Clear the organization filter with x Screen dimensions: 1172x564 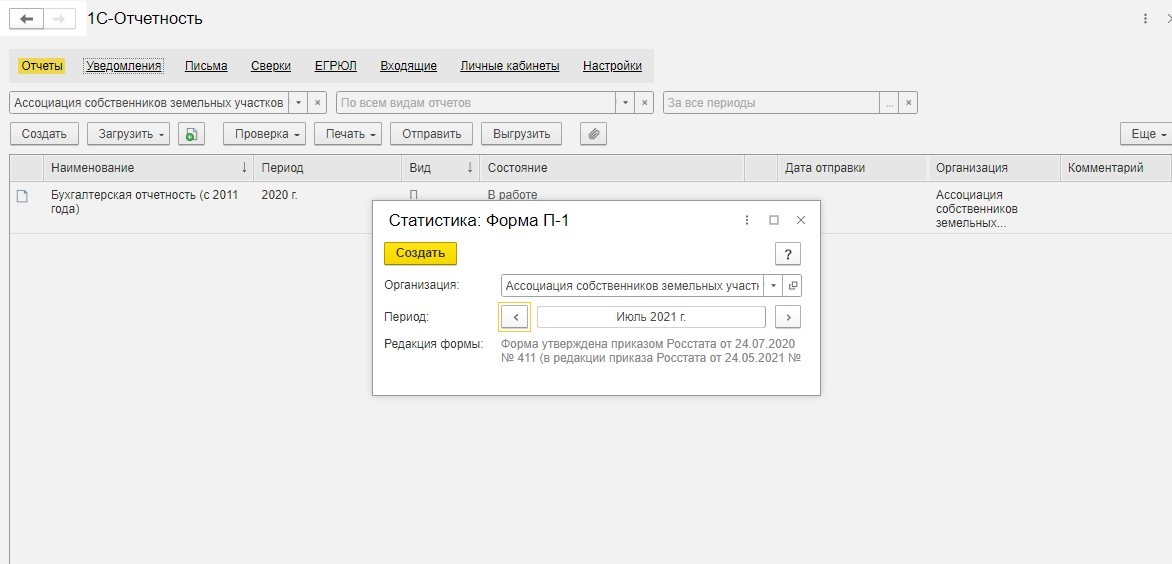[317, 103]
